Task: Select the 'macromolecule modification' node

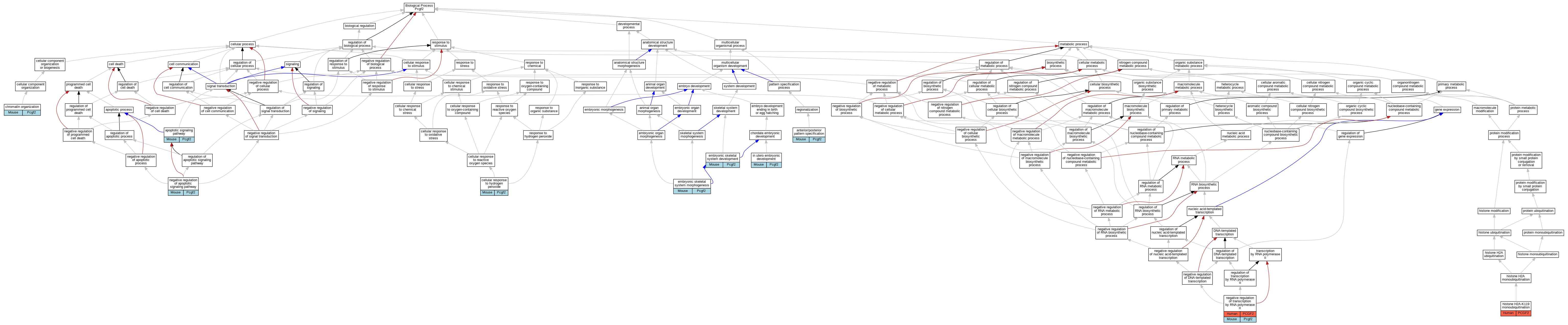Action: (x=1485, y=110)
